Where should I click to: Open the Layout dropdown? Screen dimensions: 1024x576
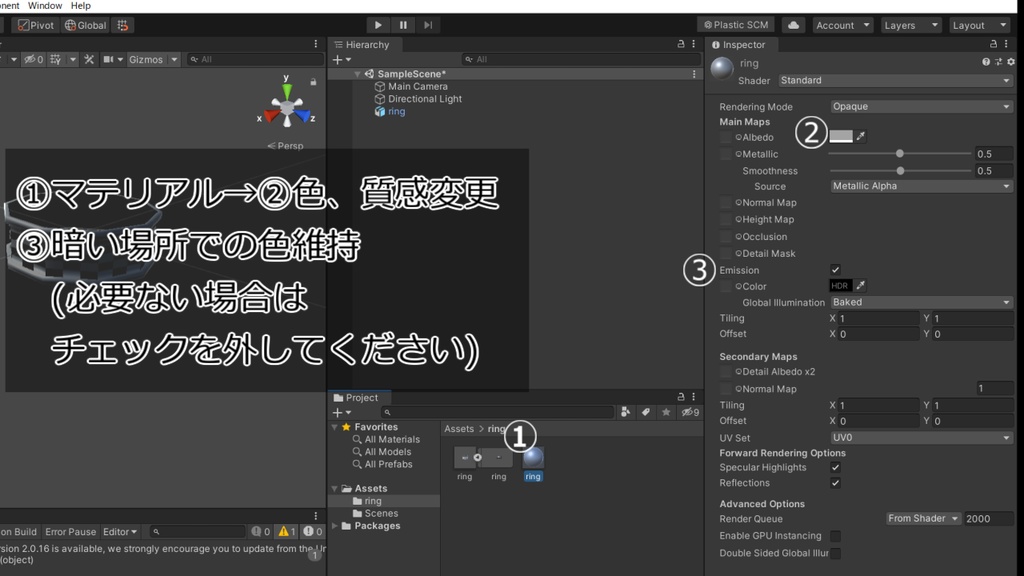pos(979,25)
